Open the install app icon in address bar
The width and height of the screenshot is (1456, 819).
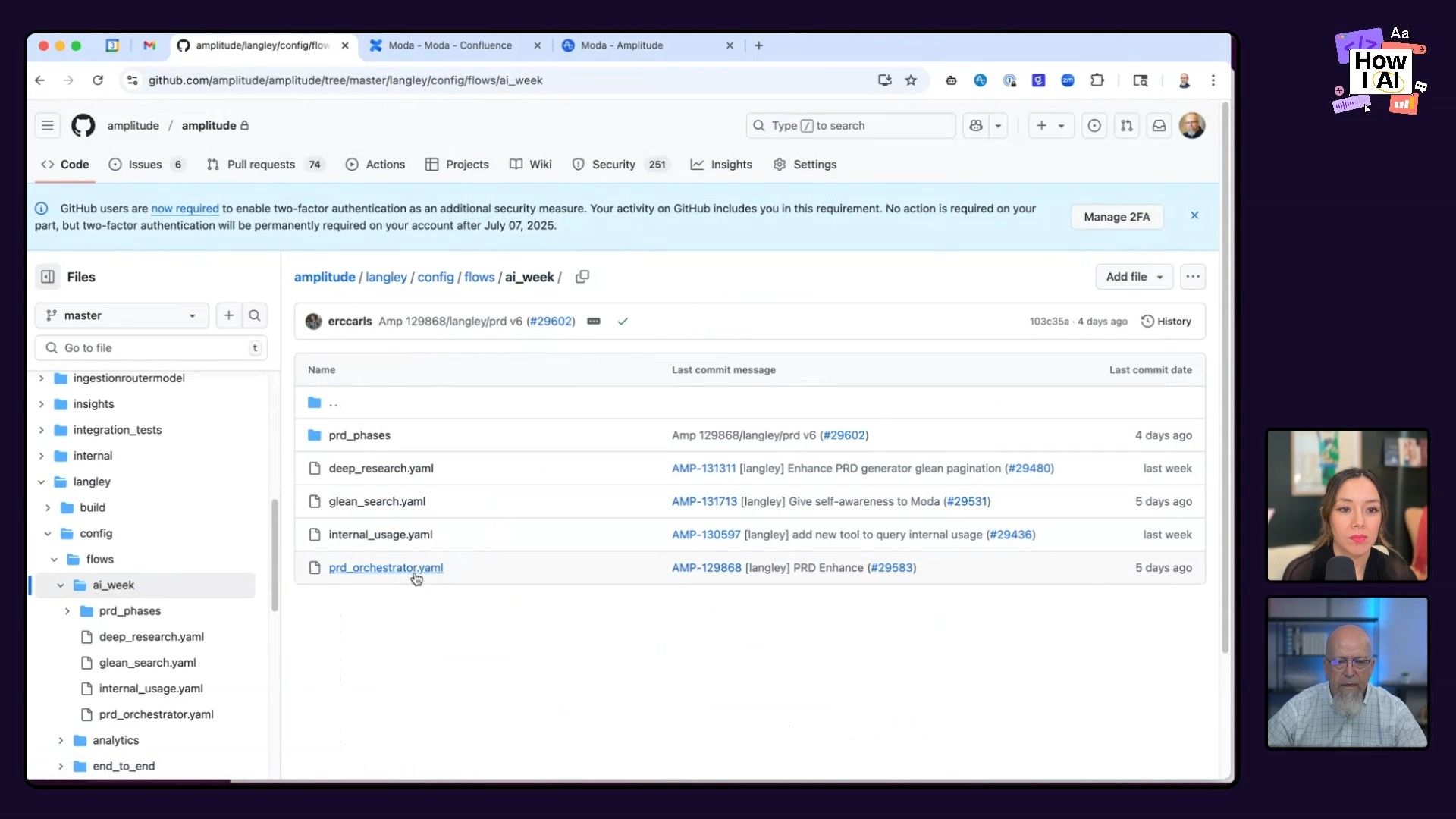884,80
